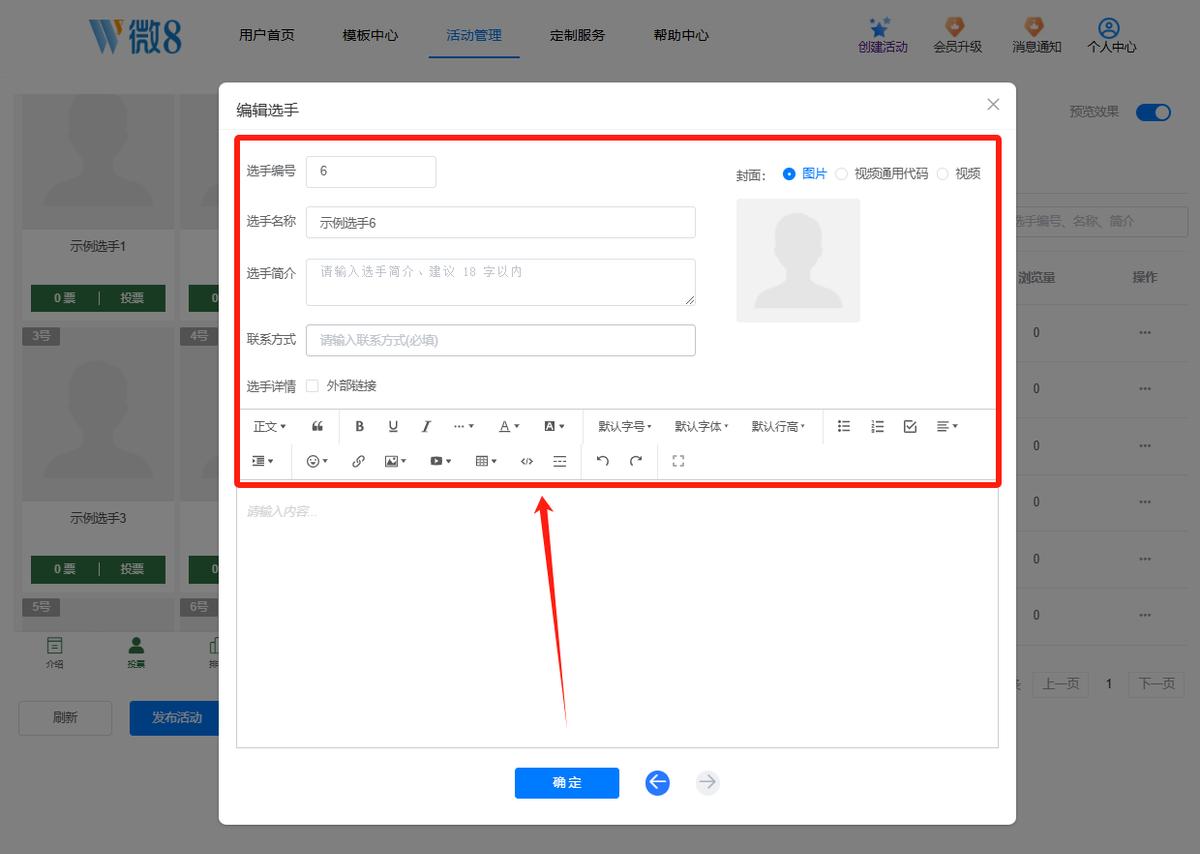Viewport: 1200px width, 854px height.
Task: Apply italic formatting
Action: (426, 427)
